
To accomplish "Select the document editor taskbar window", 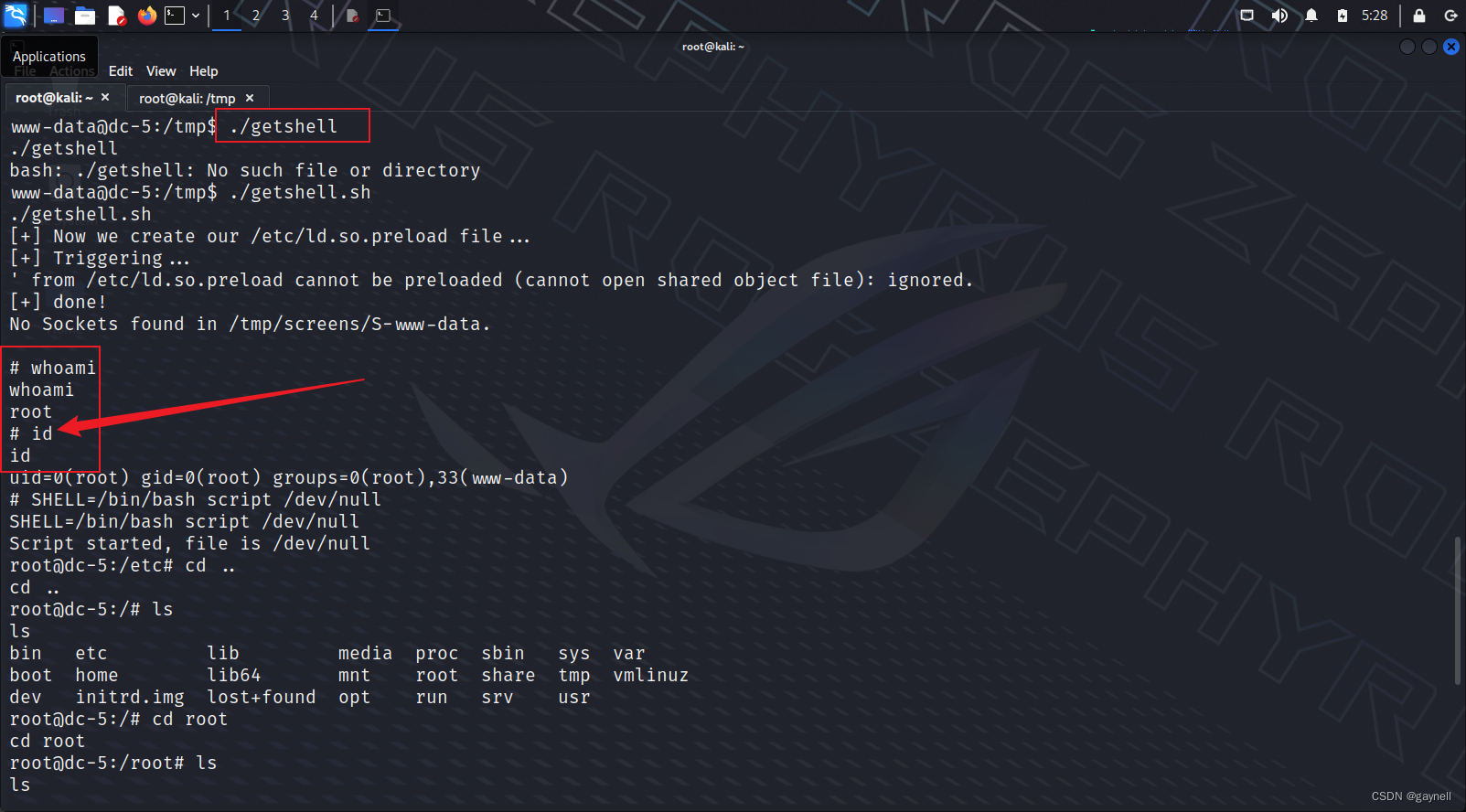I will click(x=352, y=16).
